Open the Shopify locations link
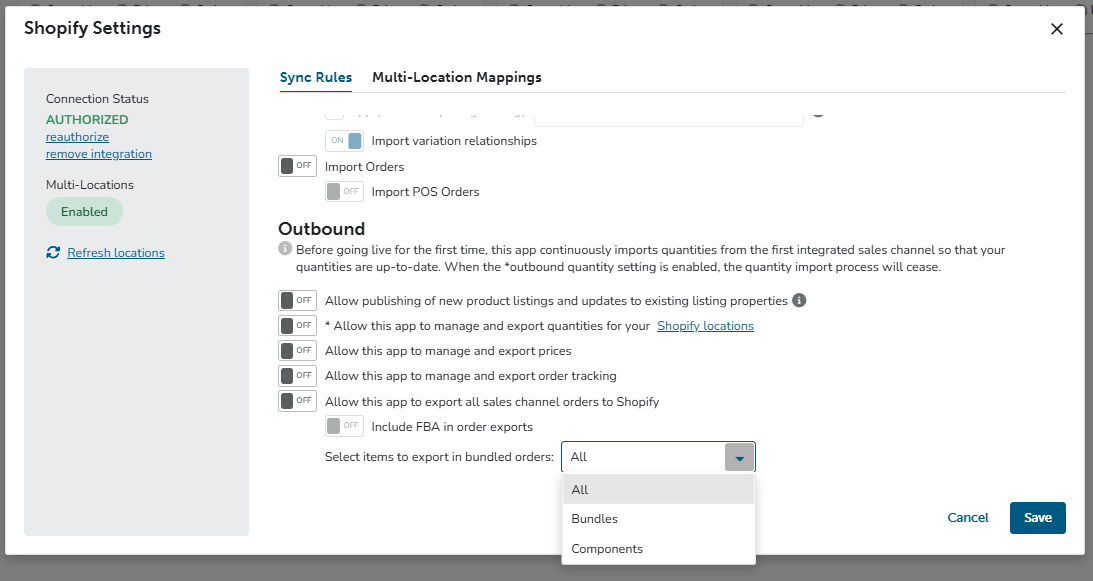 coord(705,326)
